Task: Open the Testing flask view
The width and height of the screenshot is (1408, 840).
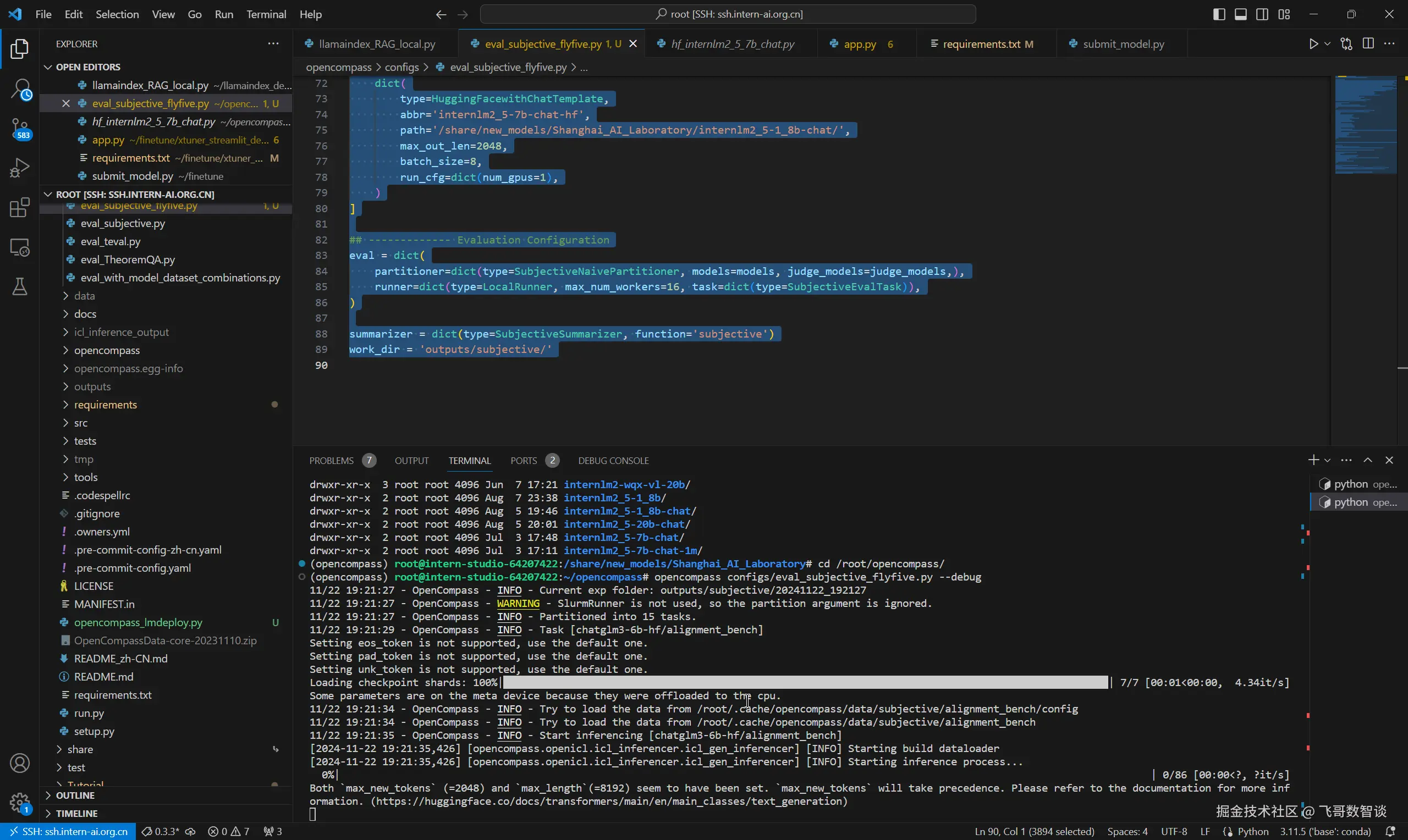Action: 20,286
